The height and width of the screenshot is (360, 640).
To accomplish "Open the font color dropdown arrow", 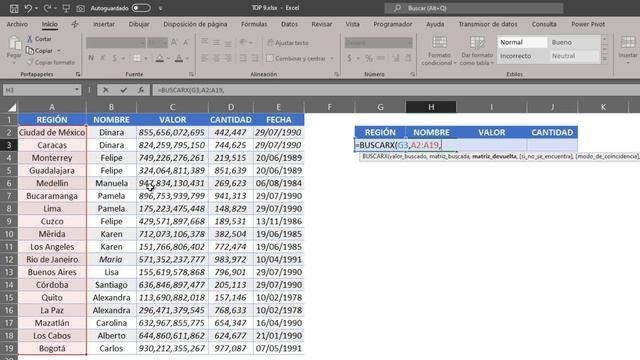I will (187, 59).
